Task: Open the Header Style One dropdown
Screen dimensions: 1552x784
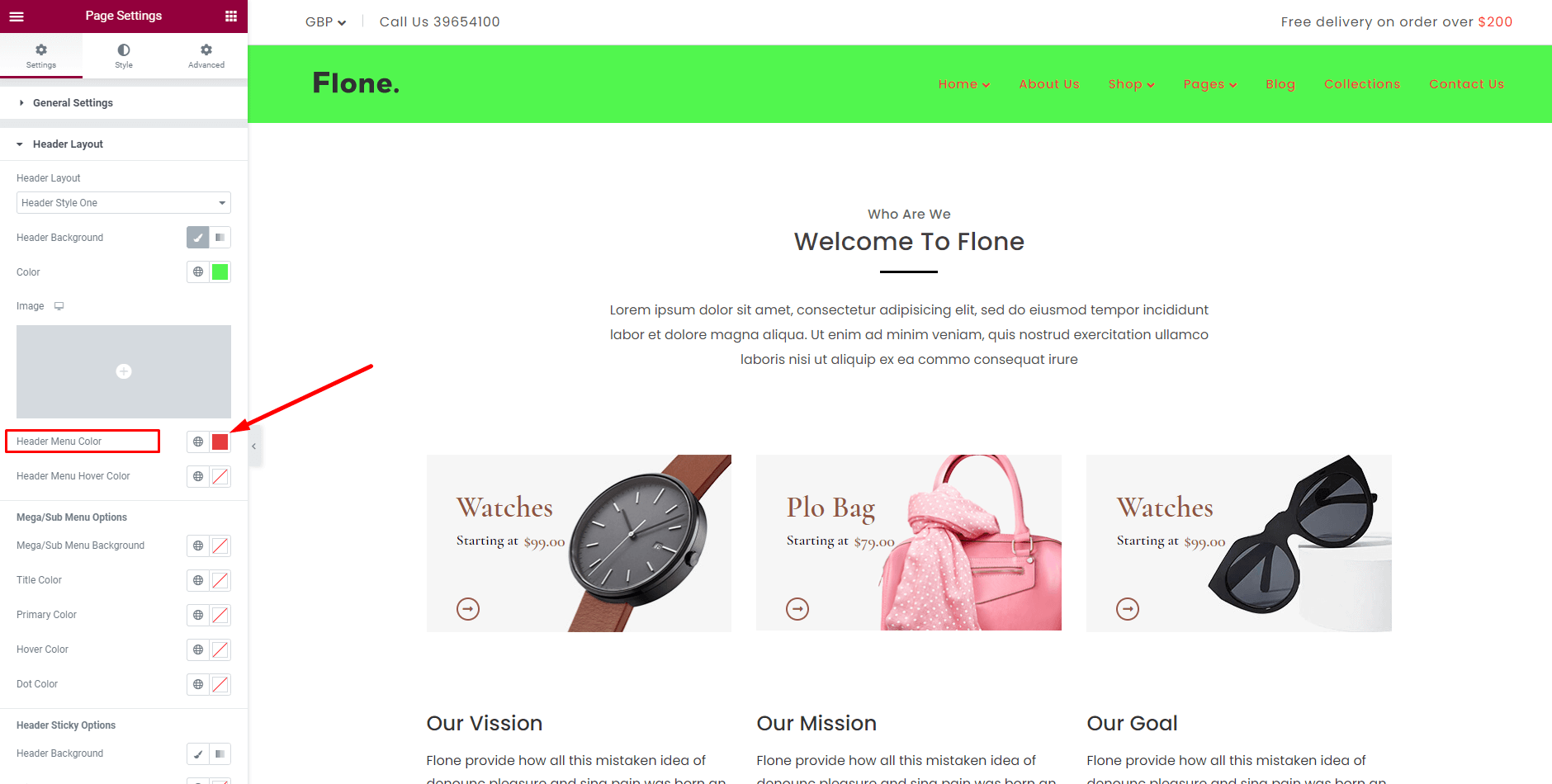Action: pyautogui.click(x=124, y=203)
